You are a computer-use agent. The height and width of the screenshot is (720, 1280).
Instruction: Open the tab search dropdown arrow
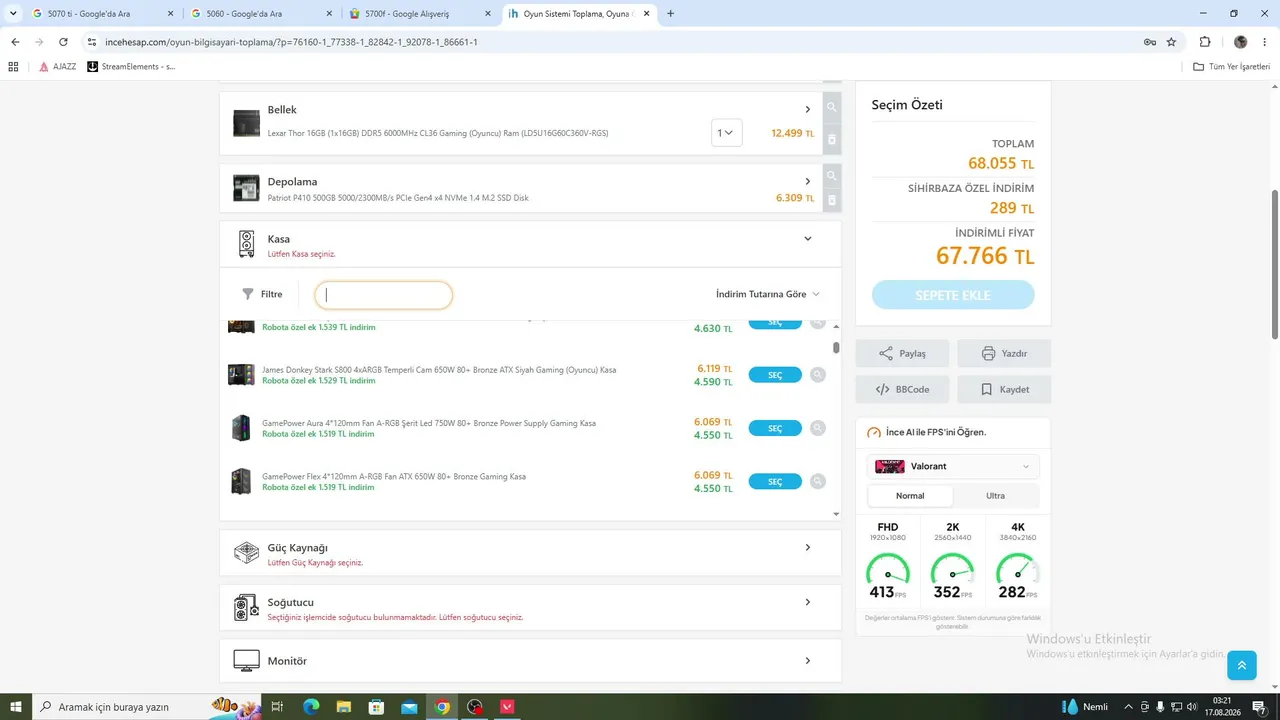tap(13, 14)
